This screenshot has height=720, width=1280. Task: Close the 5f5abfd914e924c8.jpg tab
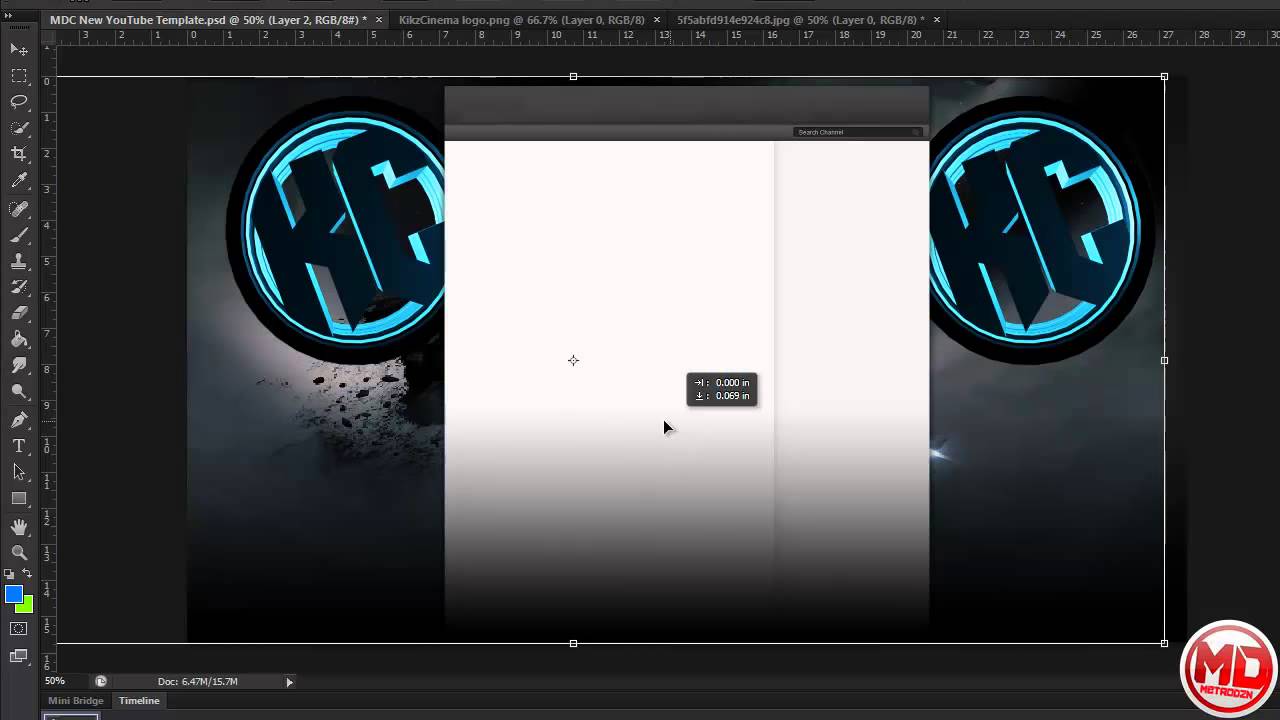click(937, 20)
